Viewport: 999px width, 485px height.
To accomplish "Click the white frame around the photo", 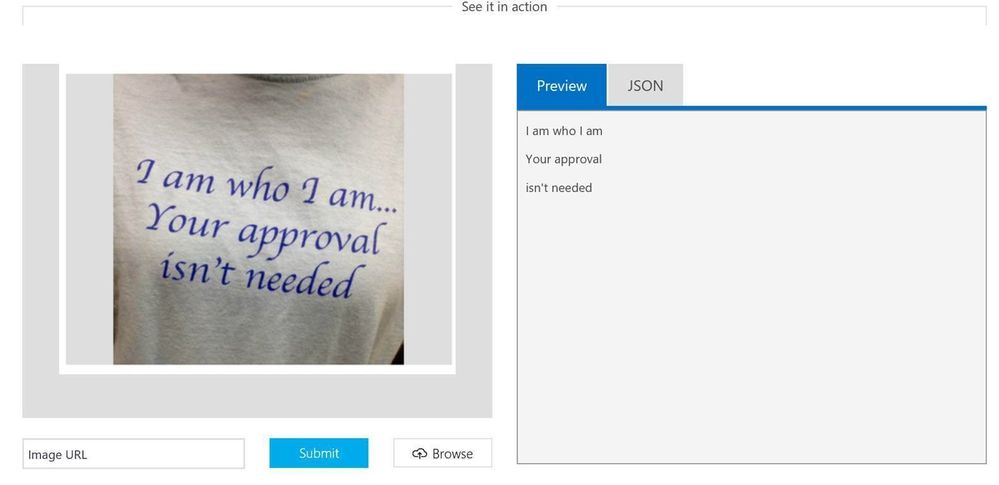I will pyautogui.click(x=257, y=370).
